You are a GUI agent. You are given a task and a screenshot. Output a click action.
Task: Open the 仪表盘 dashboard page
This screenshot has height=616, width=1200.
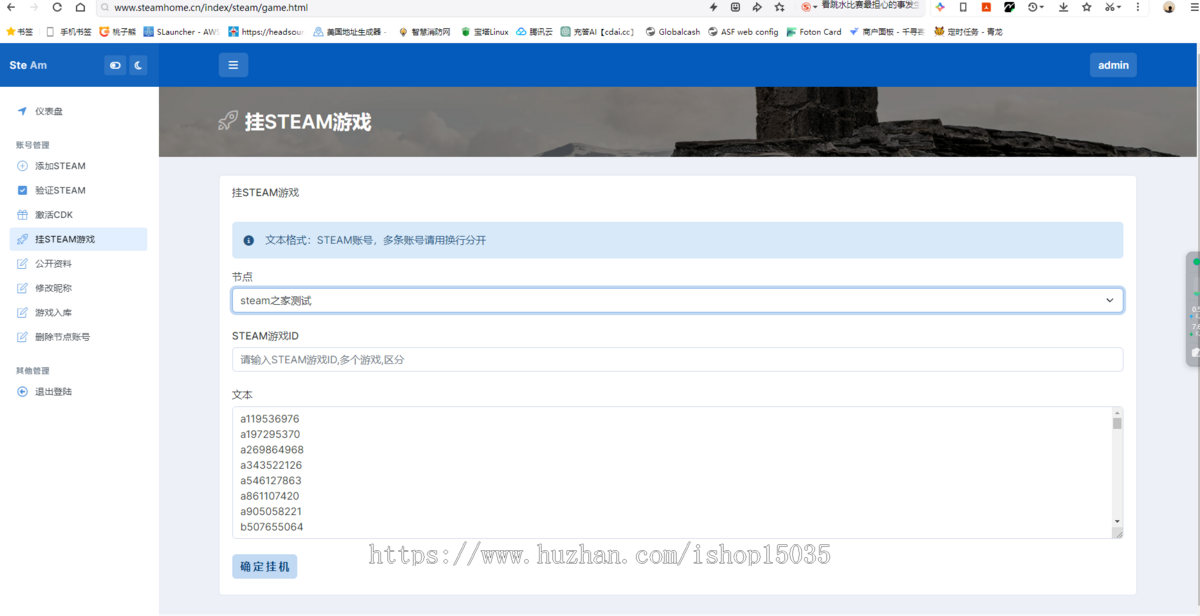click(79, 111)
